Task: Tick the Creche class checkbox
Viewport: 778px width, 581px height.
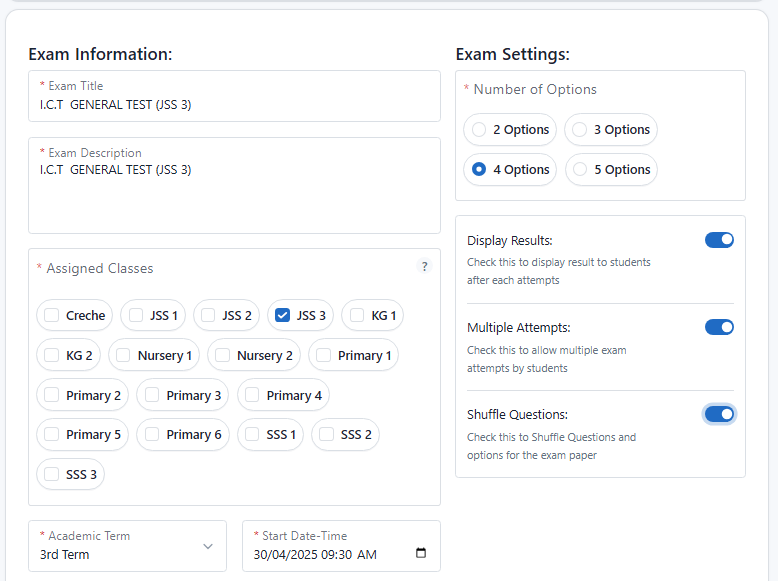Action: tap(52, 316)
